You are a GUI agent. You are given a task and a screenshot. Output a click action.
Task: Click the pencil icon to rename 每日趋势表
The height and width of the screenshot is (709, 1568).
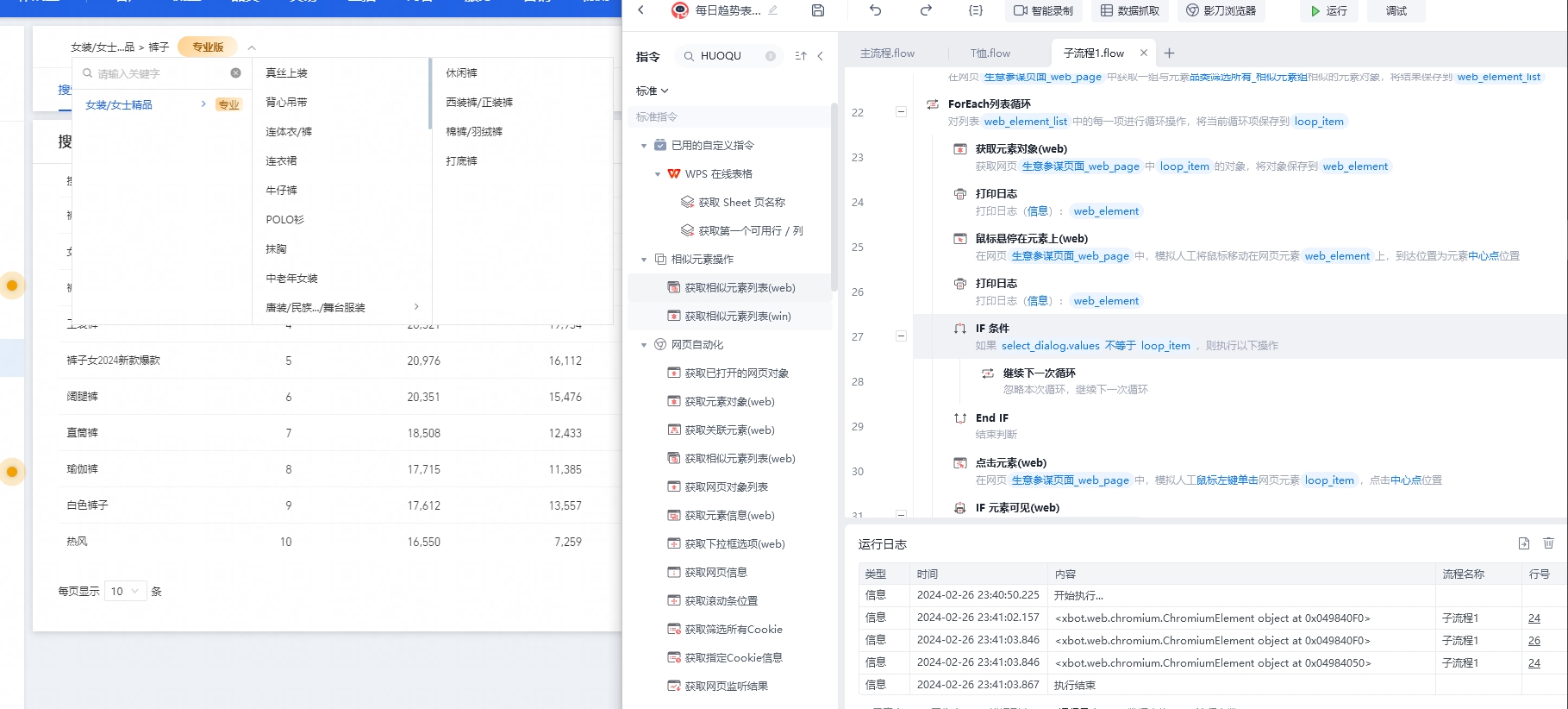pos(773,10)
